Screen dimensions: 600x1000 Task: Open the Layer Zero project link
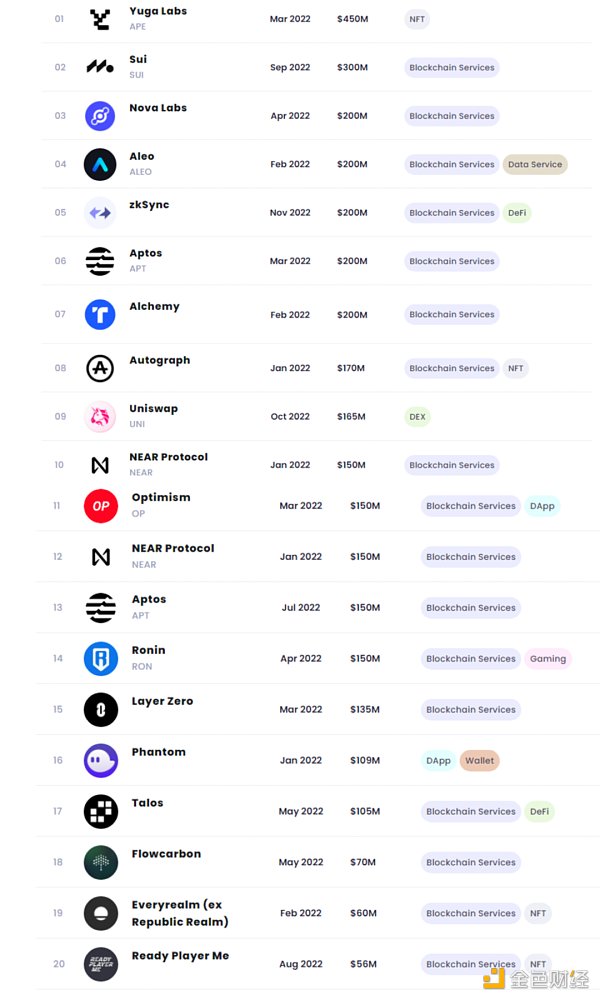point(162,702)
